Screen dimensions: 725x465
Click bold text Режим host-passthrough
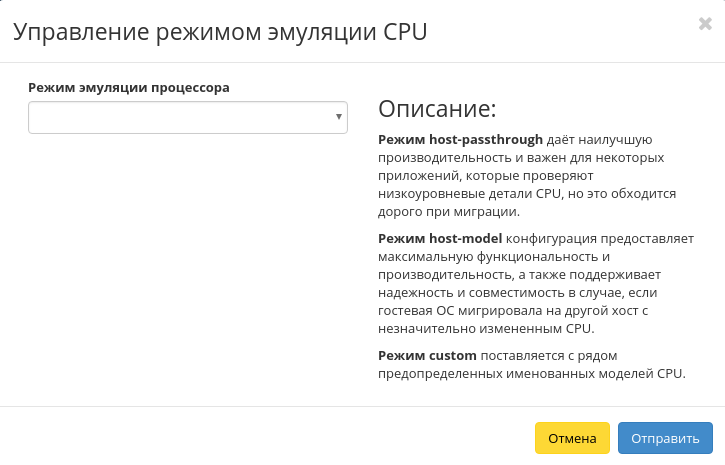460,140
